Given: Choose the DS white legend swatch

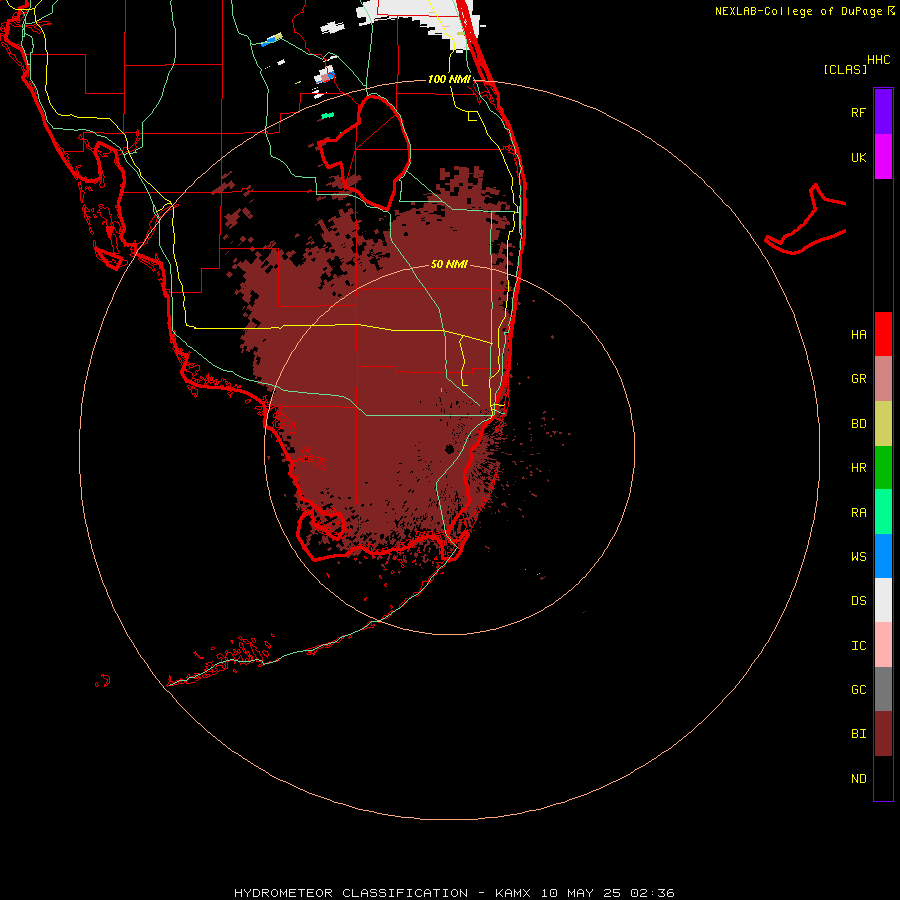Looking at the screenshot, I should pos(883,600).
